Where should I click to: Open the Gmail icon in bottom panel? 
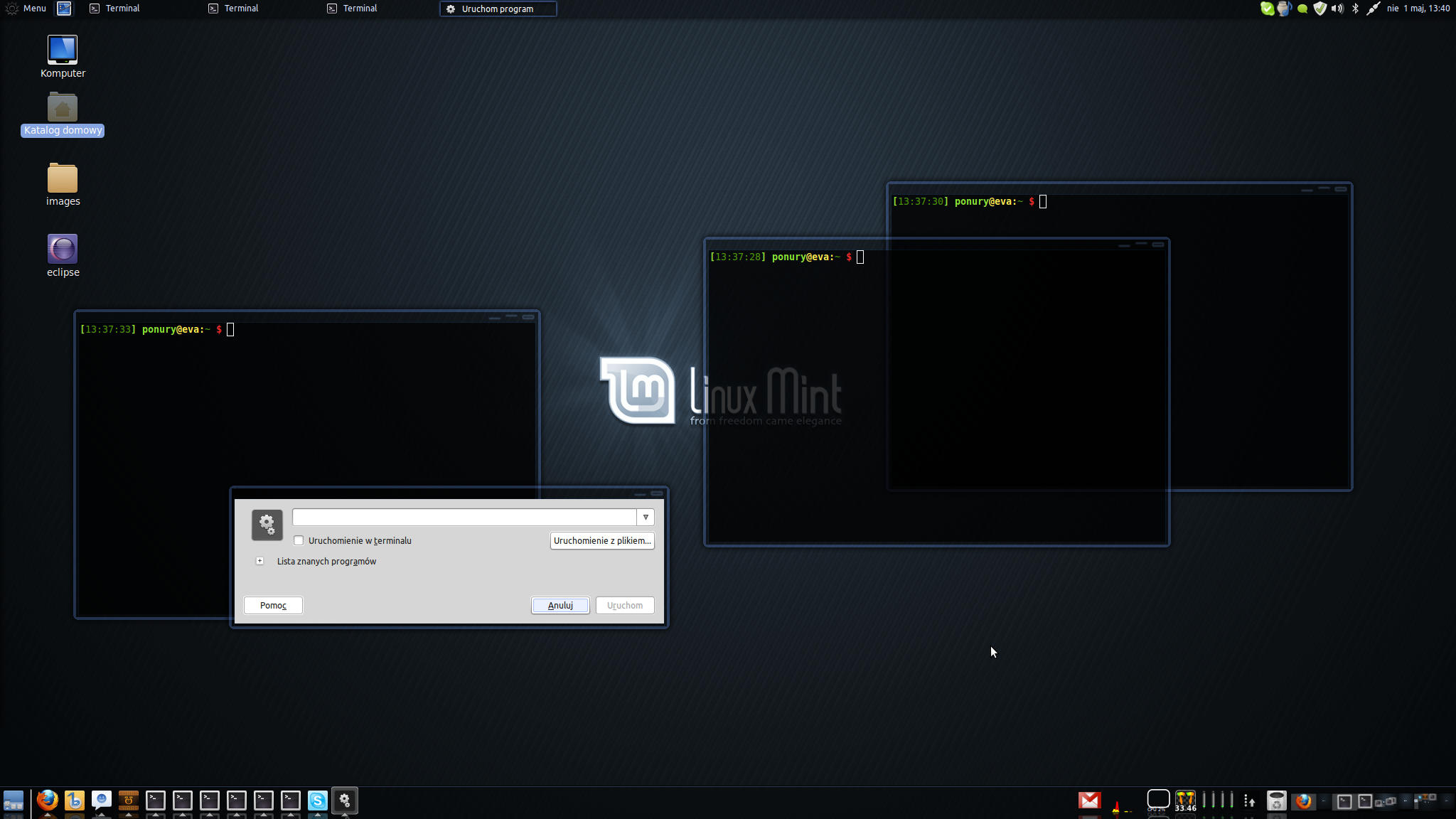[x=1090, y=801]
